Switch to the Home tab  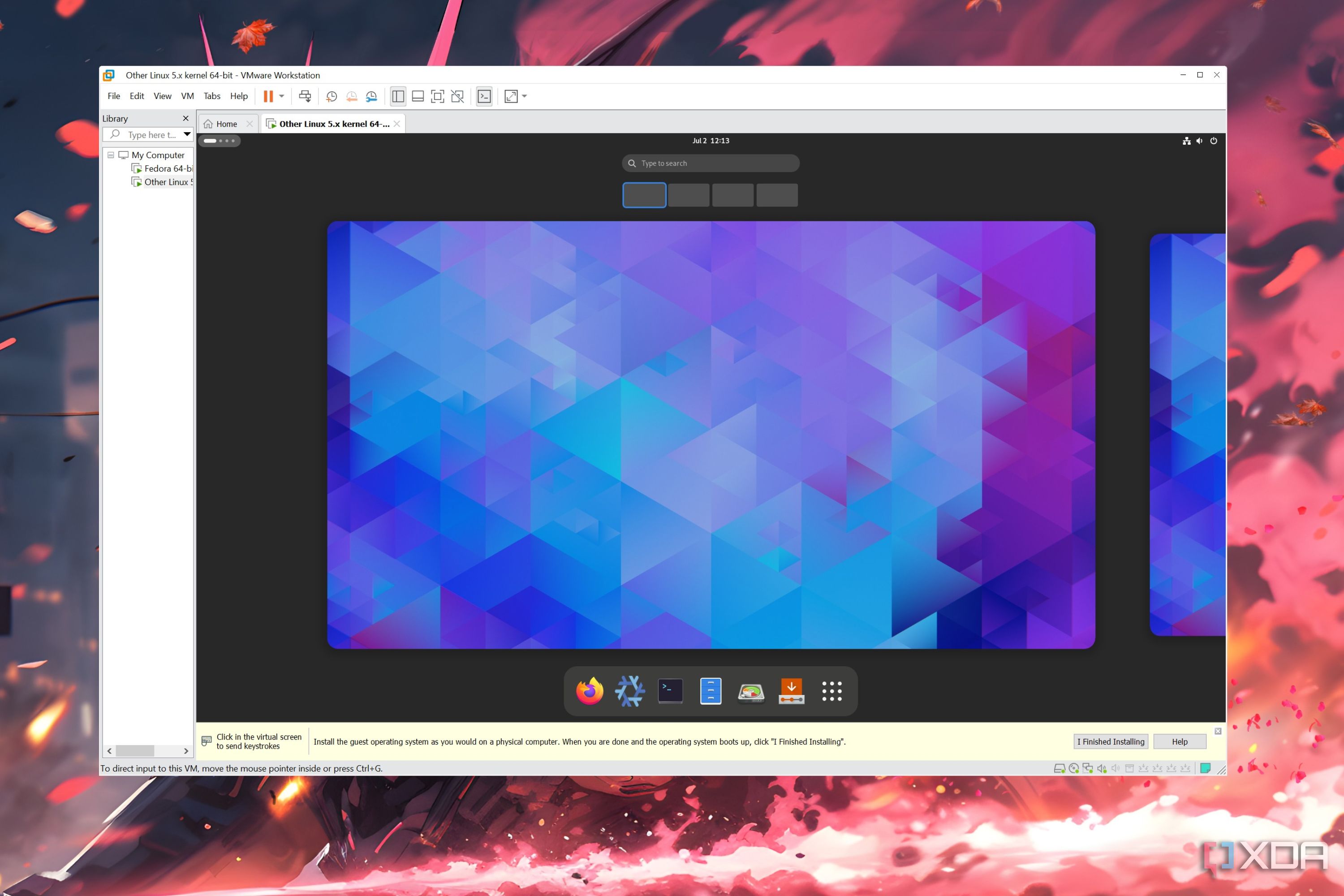[225, 124]
